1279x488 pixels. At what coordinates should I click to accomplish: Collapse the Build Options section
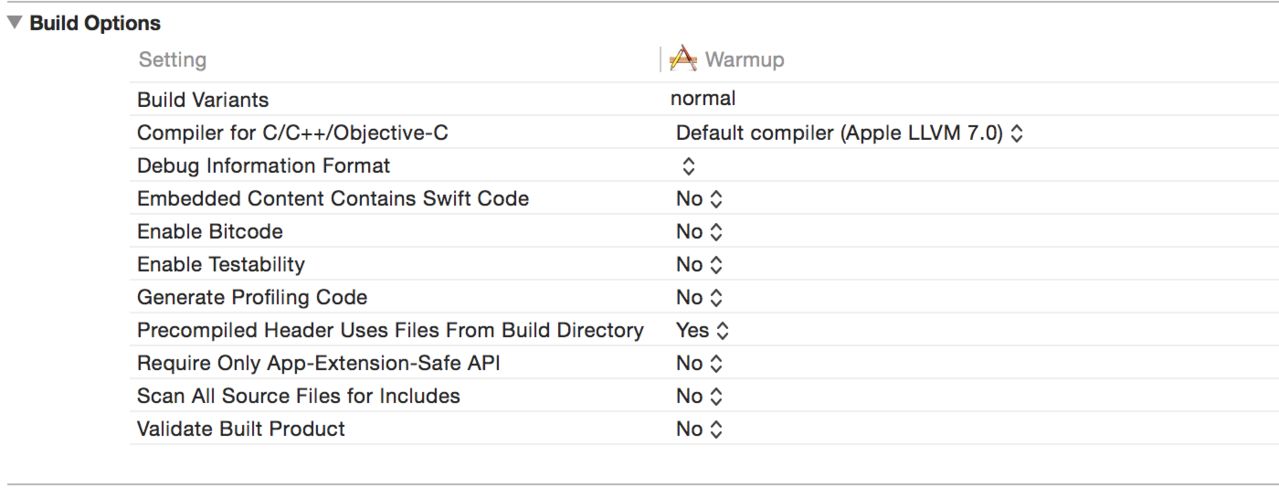click(14, 23)
